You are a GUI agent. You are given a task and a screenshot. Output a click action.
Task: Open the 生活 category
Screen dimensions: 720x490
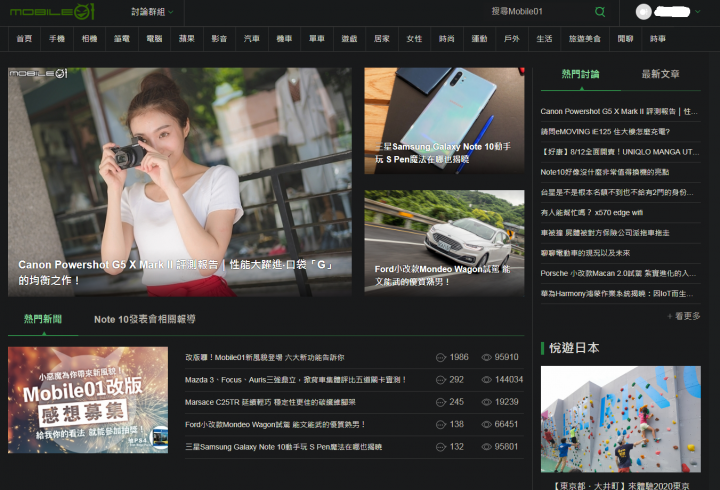pos(545,39)
